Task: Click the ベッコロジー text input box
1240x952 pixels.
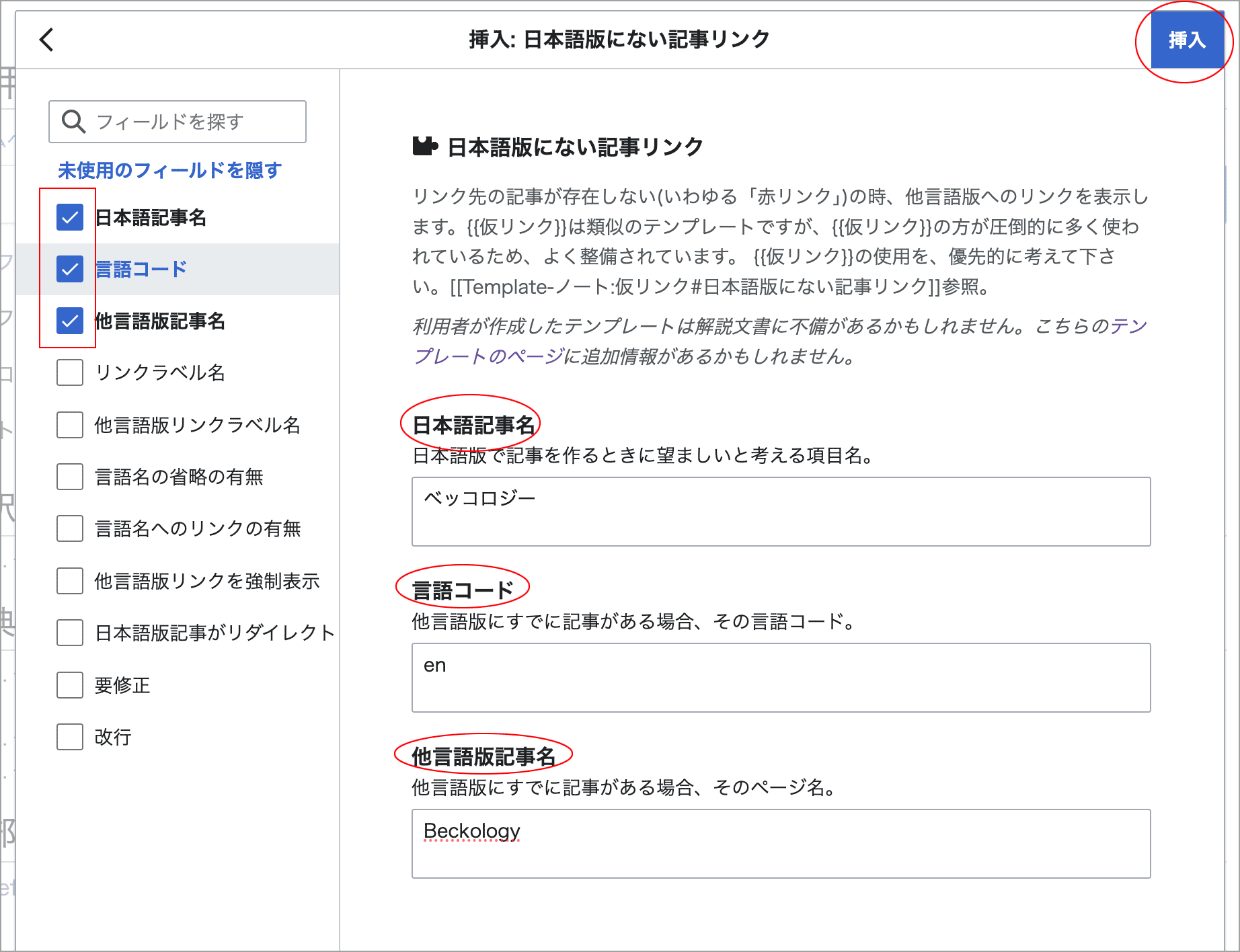Action: tap(780, 512)
